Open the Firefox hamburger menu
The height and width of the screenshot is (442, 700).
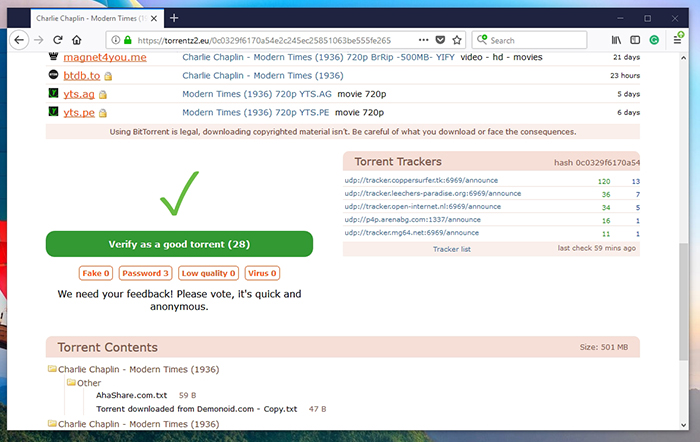click(677, 40)
